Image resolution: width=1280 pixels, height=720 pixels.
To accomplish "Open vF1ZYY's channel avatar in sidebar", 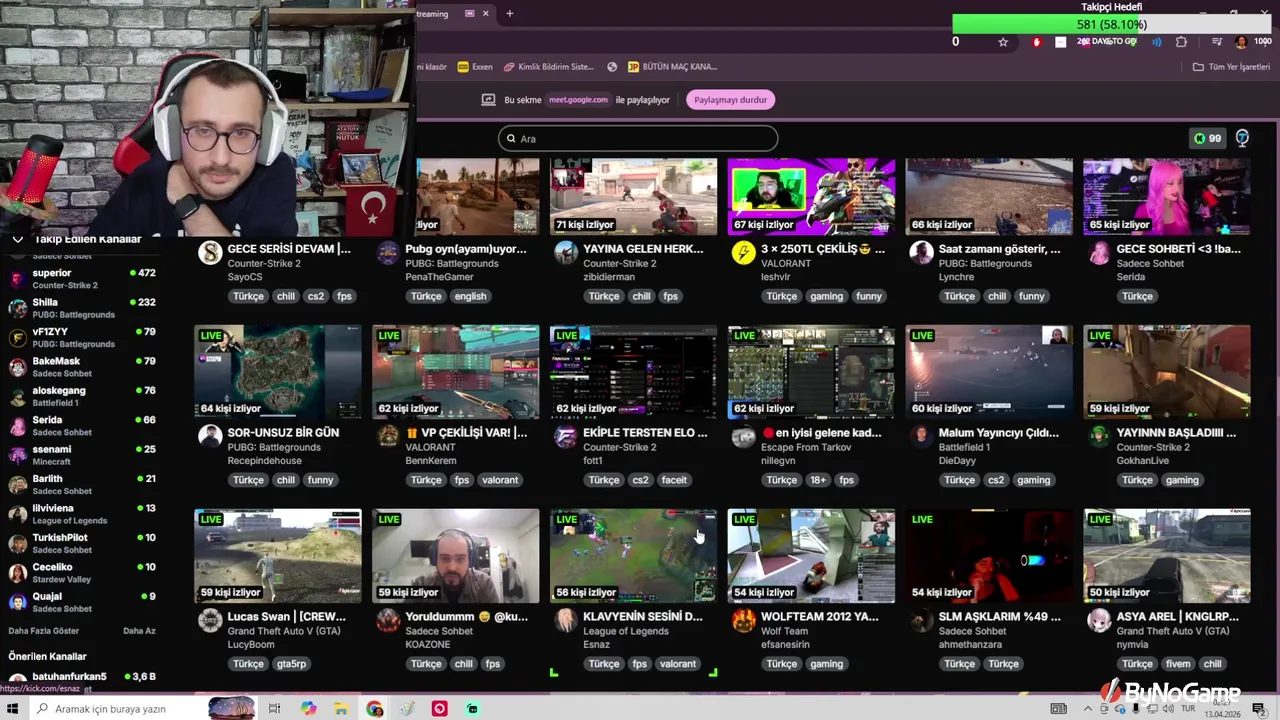I will point(17,338).
